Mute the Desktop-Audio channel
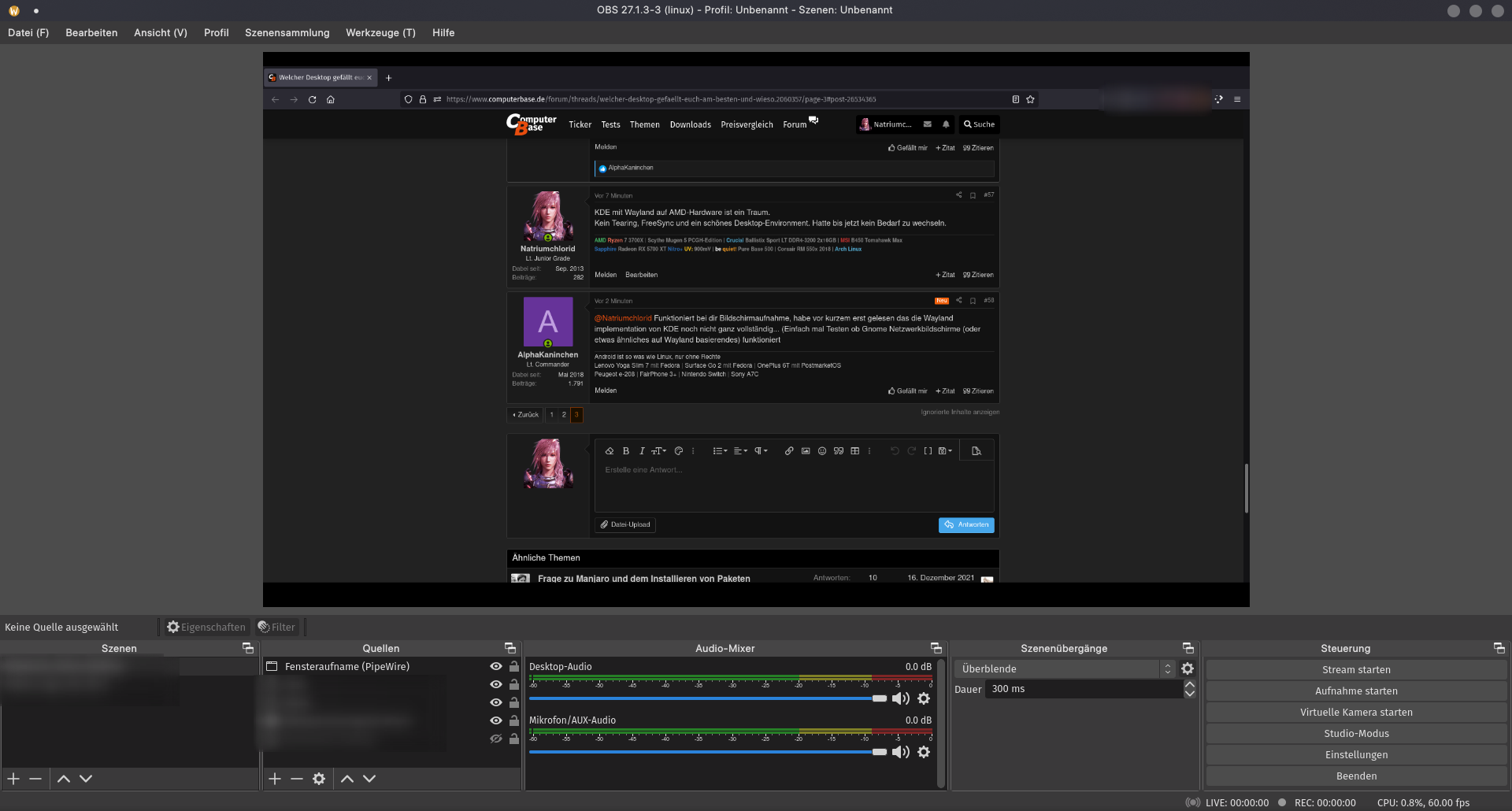1512x811 pixels. tap(901, 698)
